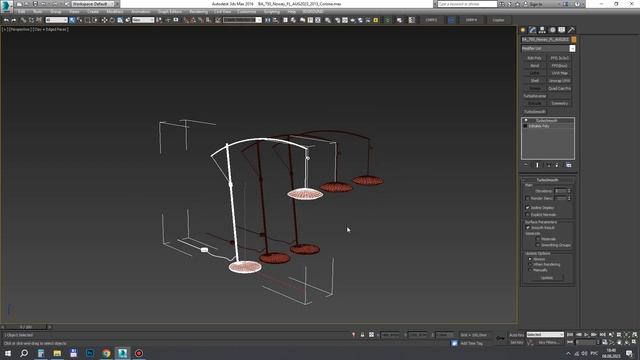Activate the Select Object tool
The image size is (640, 360).
(72, 20)
